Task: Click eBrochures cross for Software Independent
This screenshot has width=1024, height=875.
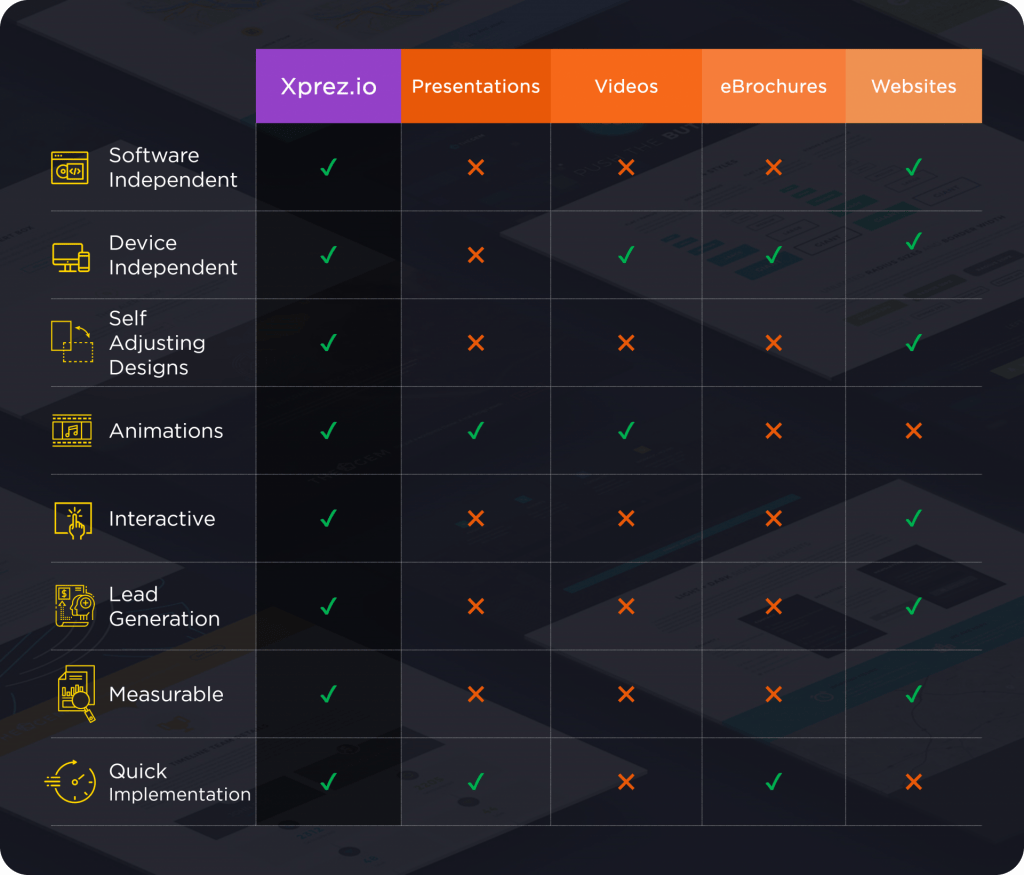Action: tap(774, 168)
